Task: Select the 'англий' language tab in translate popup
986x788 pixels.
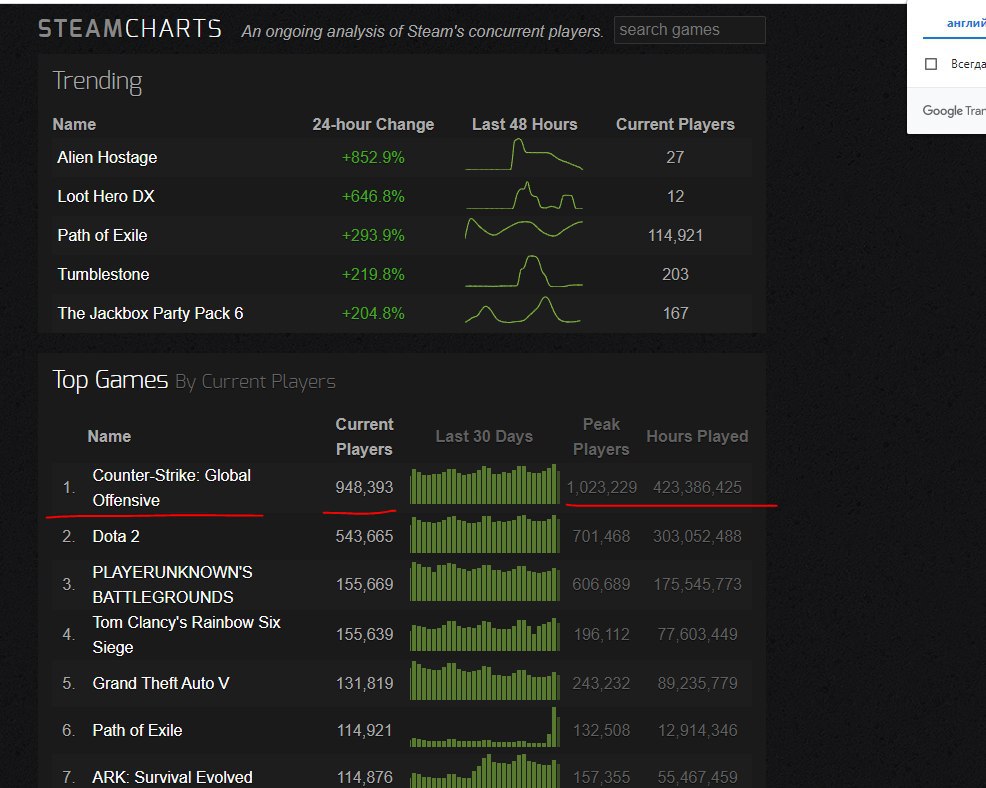Action: [x=966, y=23]
